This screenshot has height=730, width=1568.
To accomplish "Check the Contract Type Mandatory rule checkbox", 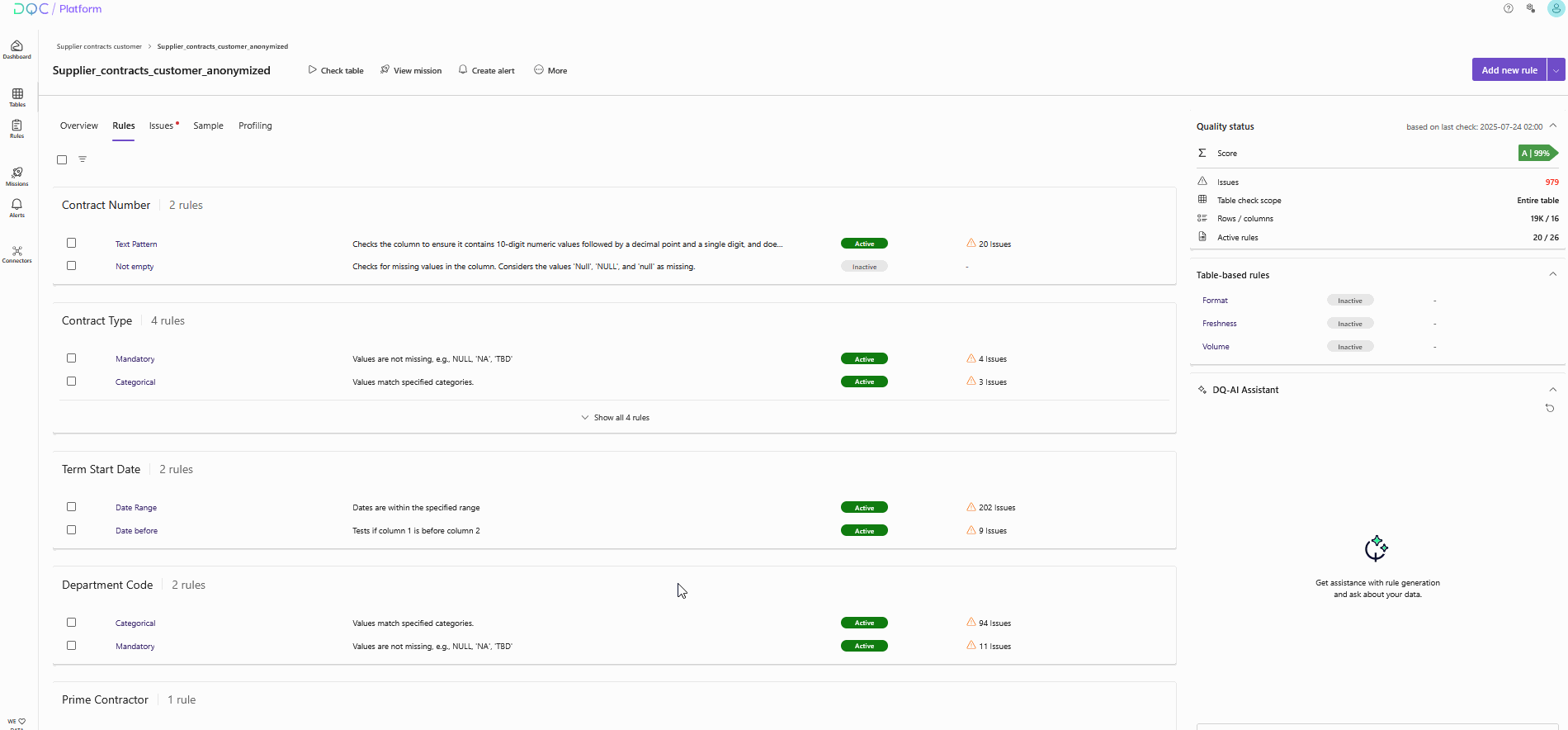I will point(72,358).
